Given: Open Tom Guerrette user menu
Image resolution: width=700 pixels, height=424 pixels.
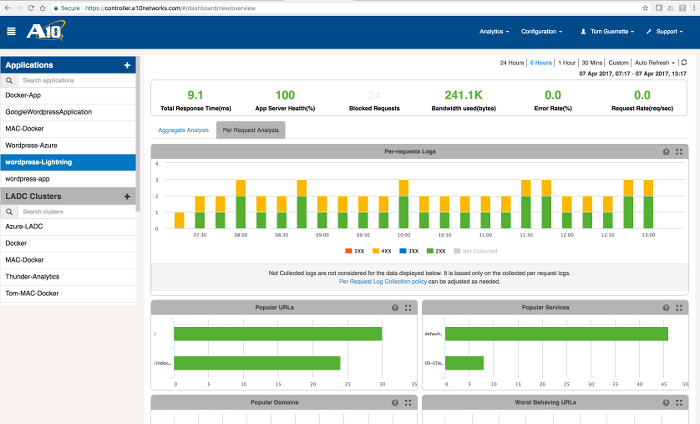Looking at the screenshot, I should pyautogui.click(x=607, y=32).
